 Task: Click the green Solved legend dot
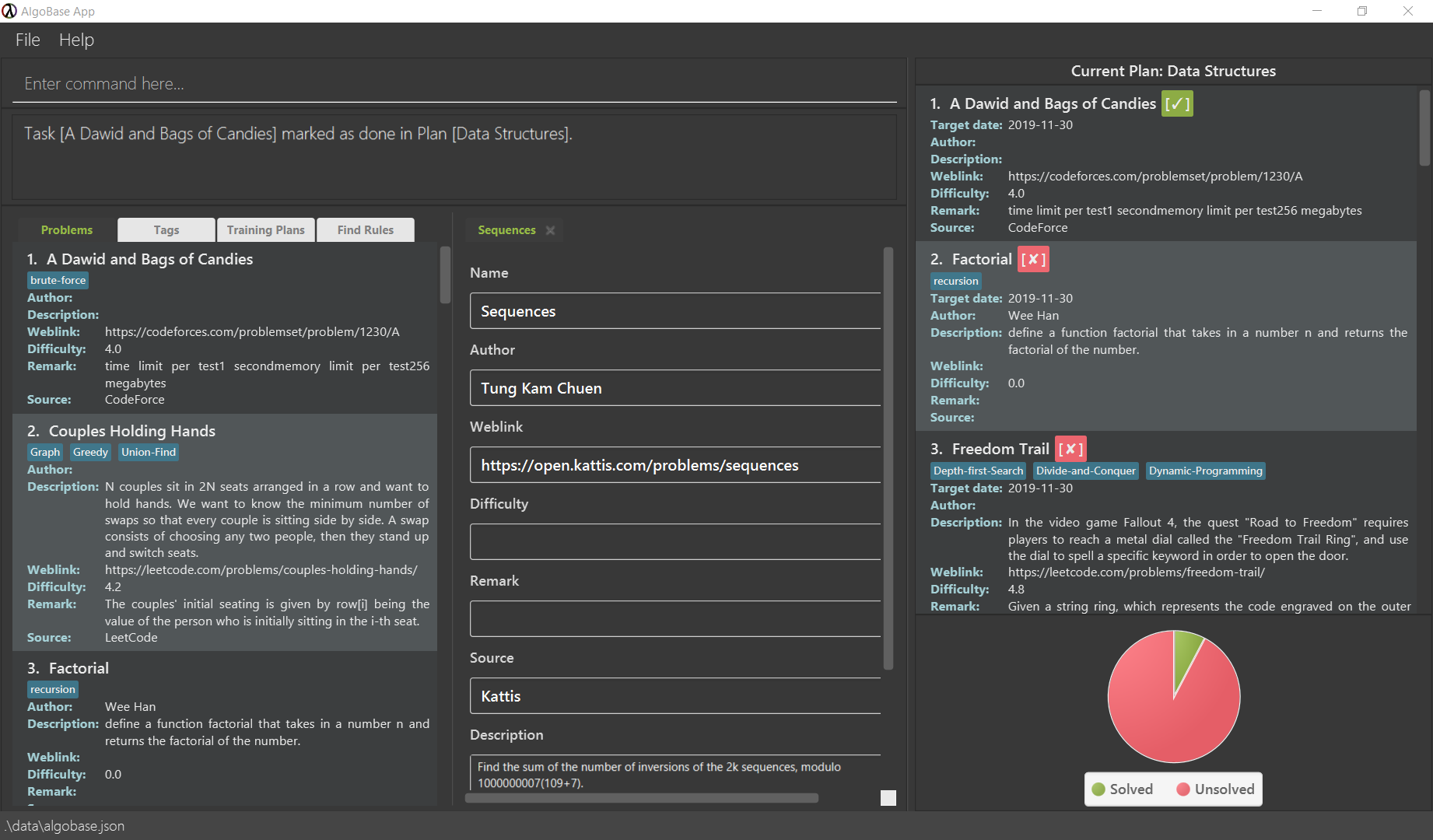pos(1098,789)
